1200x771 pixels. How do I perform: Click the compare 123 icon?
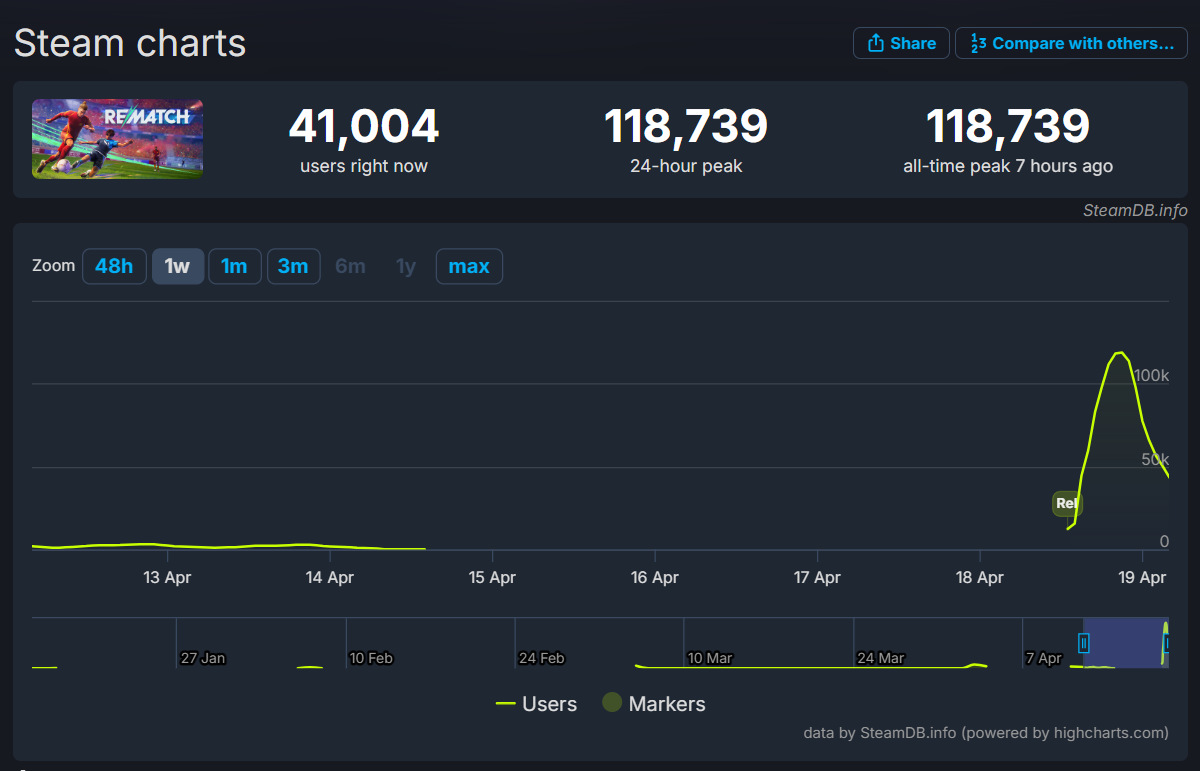pyautogui.click(x=979, y=43)
